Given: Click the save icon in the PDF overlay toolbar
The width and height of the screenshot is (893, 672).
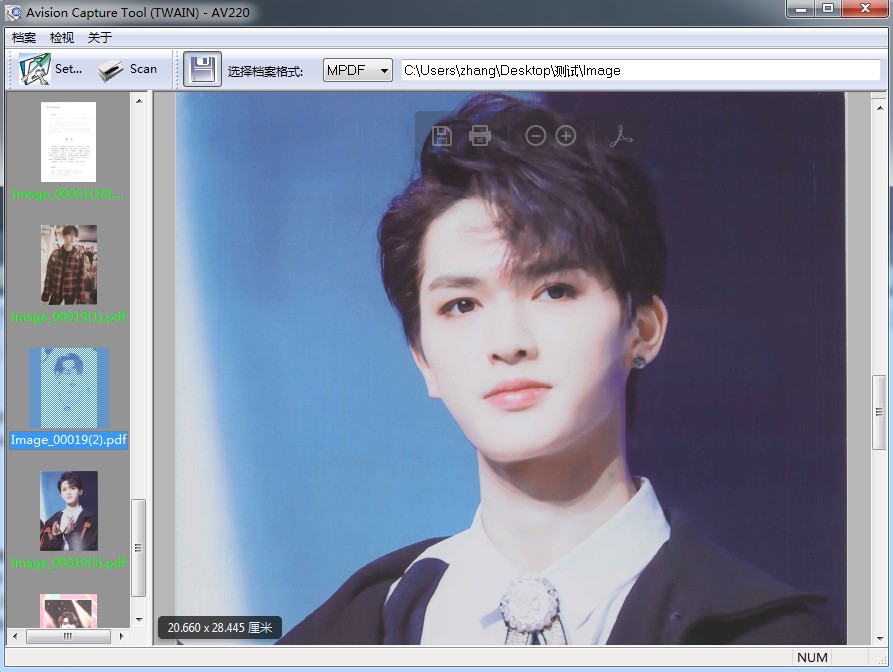Looking at the screenshot, I should (441, 136).
